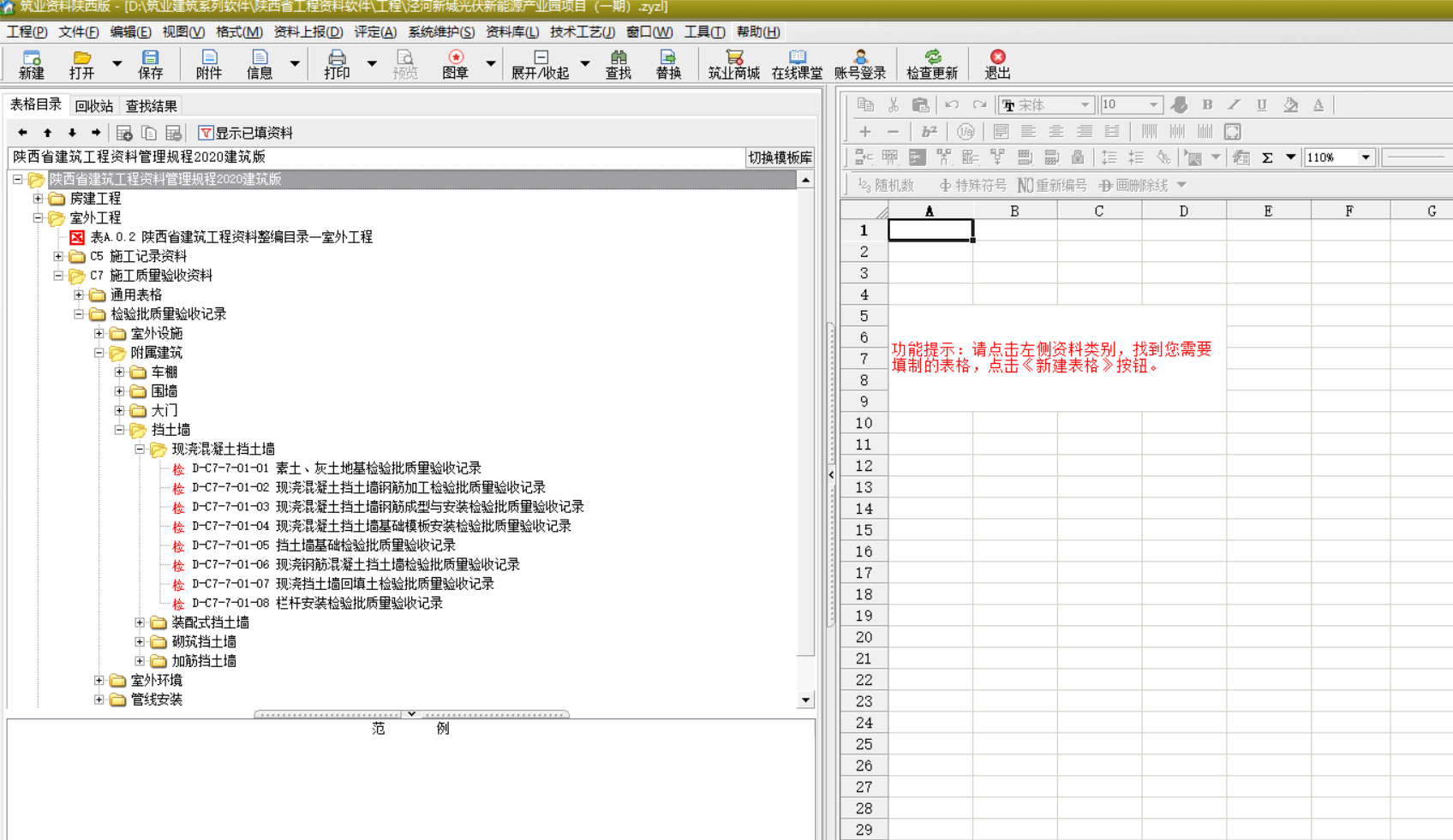The height and width of the screenshot is (840, 1453).
Task: Click the 账号登录 account login icon
Action: pos(860,64)
